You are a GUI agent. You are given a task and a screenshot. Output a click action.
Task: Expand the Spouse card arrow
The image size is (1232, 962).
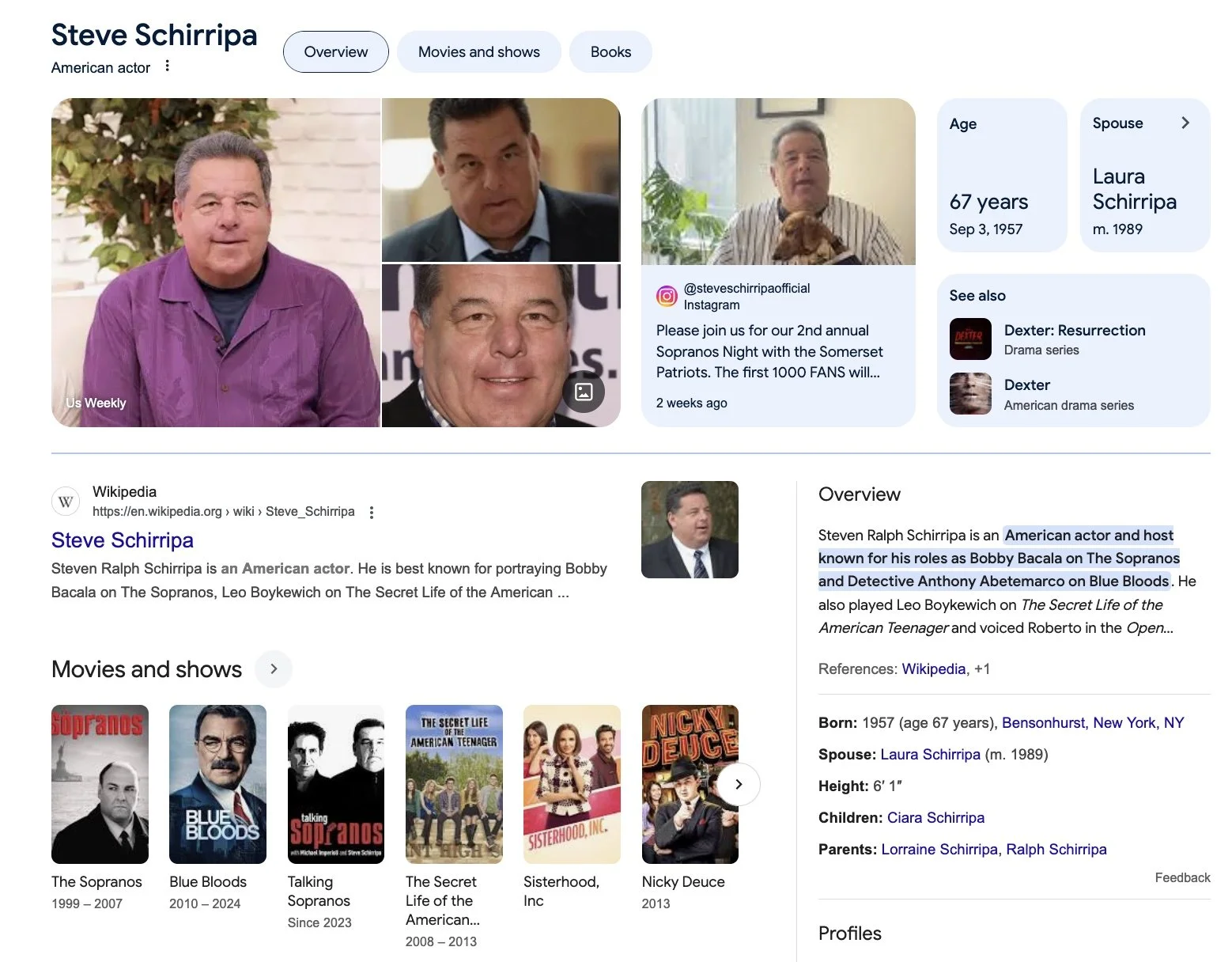[x=1185, y=123]
